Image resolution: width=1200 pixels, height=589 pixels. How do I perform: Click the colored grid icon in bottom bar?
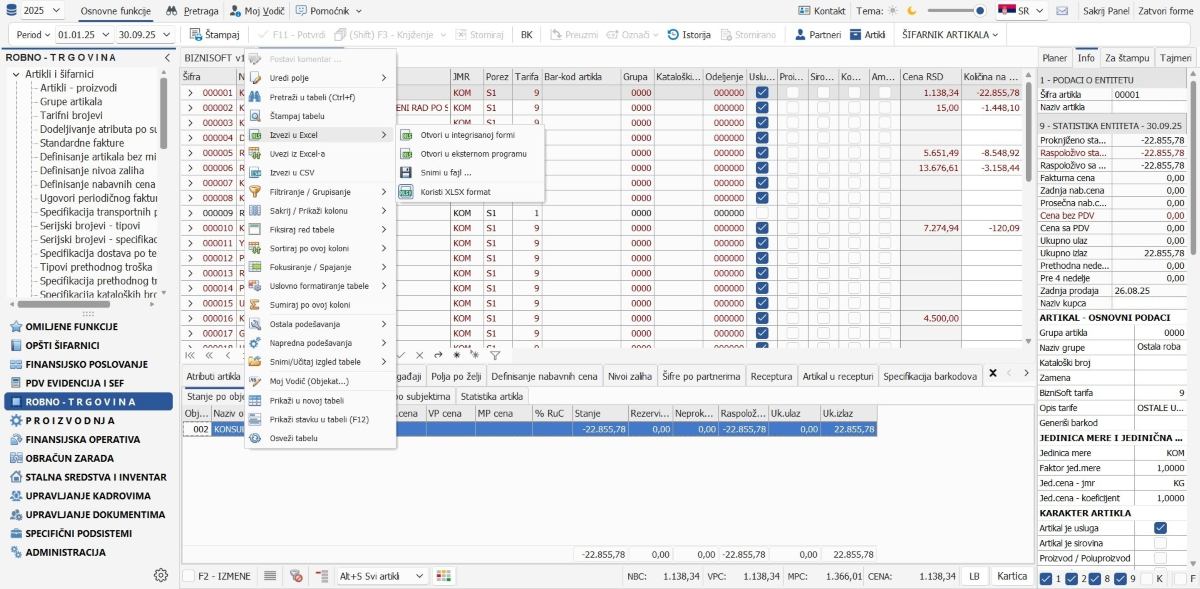pos(445,576)
